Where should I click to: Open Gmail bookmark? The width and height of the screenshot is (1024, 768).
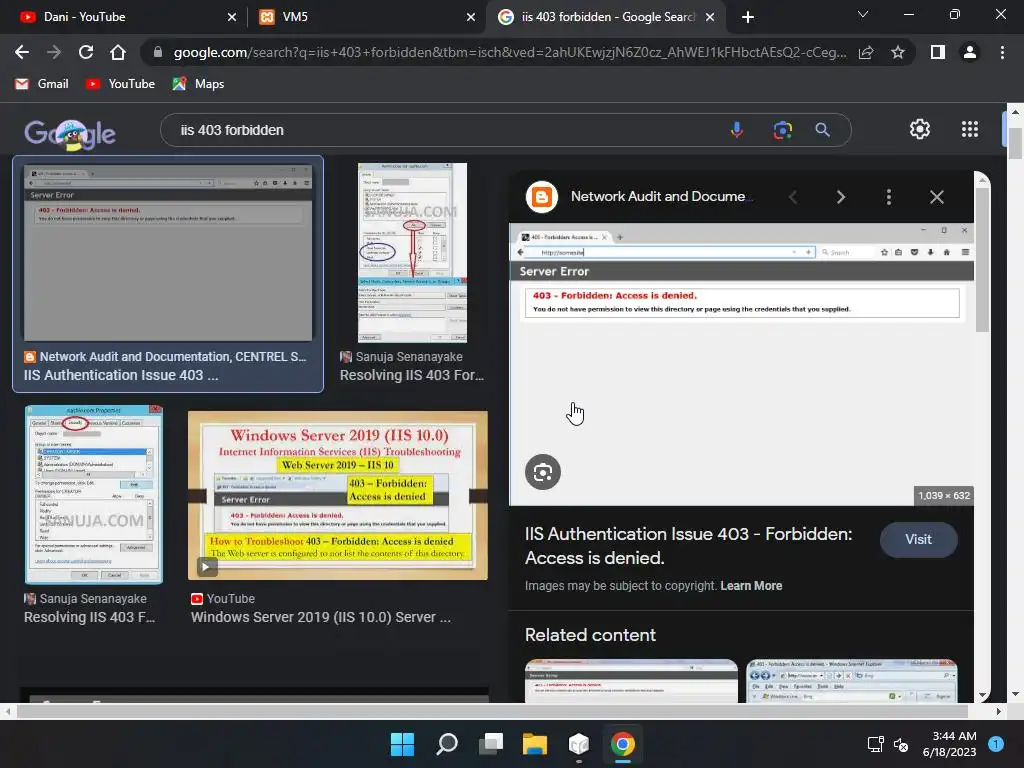[42, 84]
